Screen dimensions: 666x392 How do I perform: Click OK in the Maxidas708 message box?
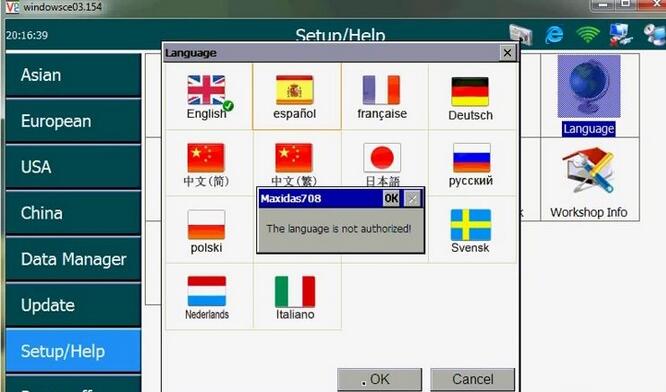tap(391, 198)
